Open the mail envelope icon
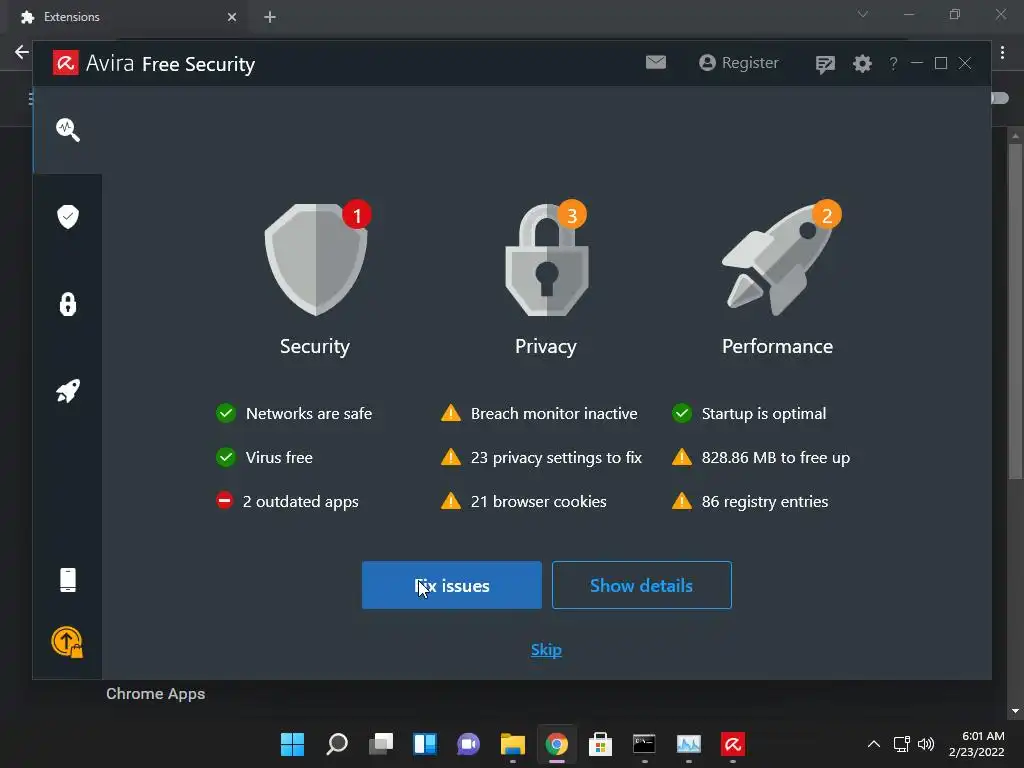Screen dimensions: 1024x768 [656, 62]
